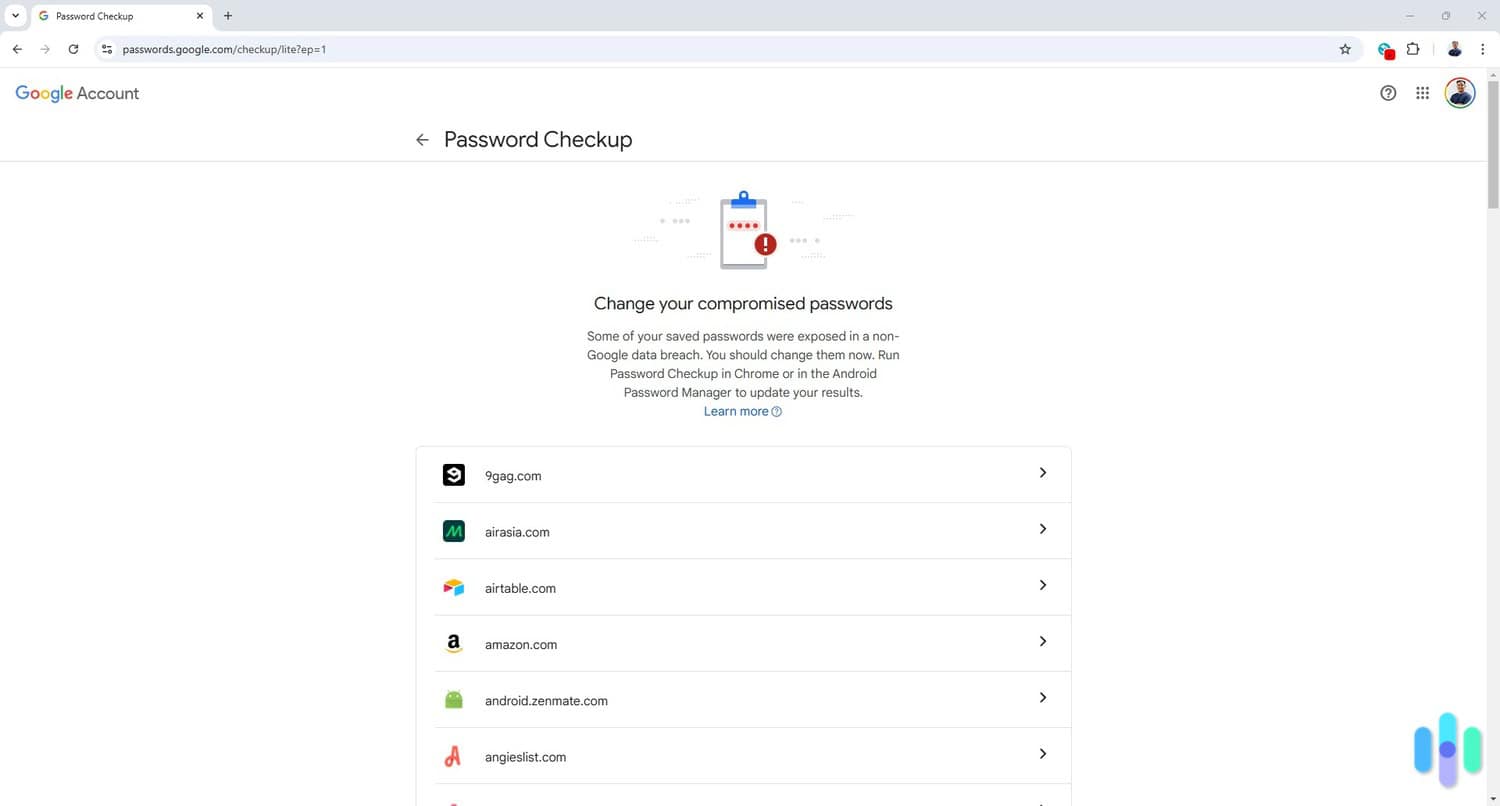Viewport: 1500px width, 806px height.
Task: Expand the amazon.com entry chevron
Action: tap(1043, 641)
